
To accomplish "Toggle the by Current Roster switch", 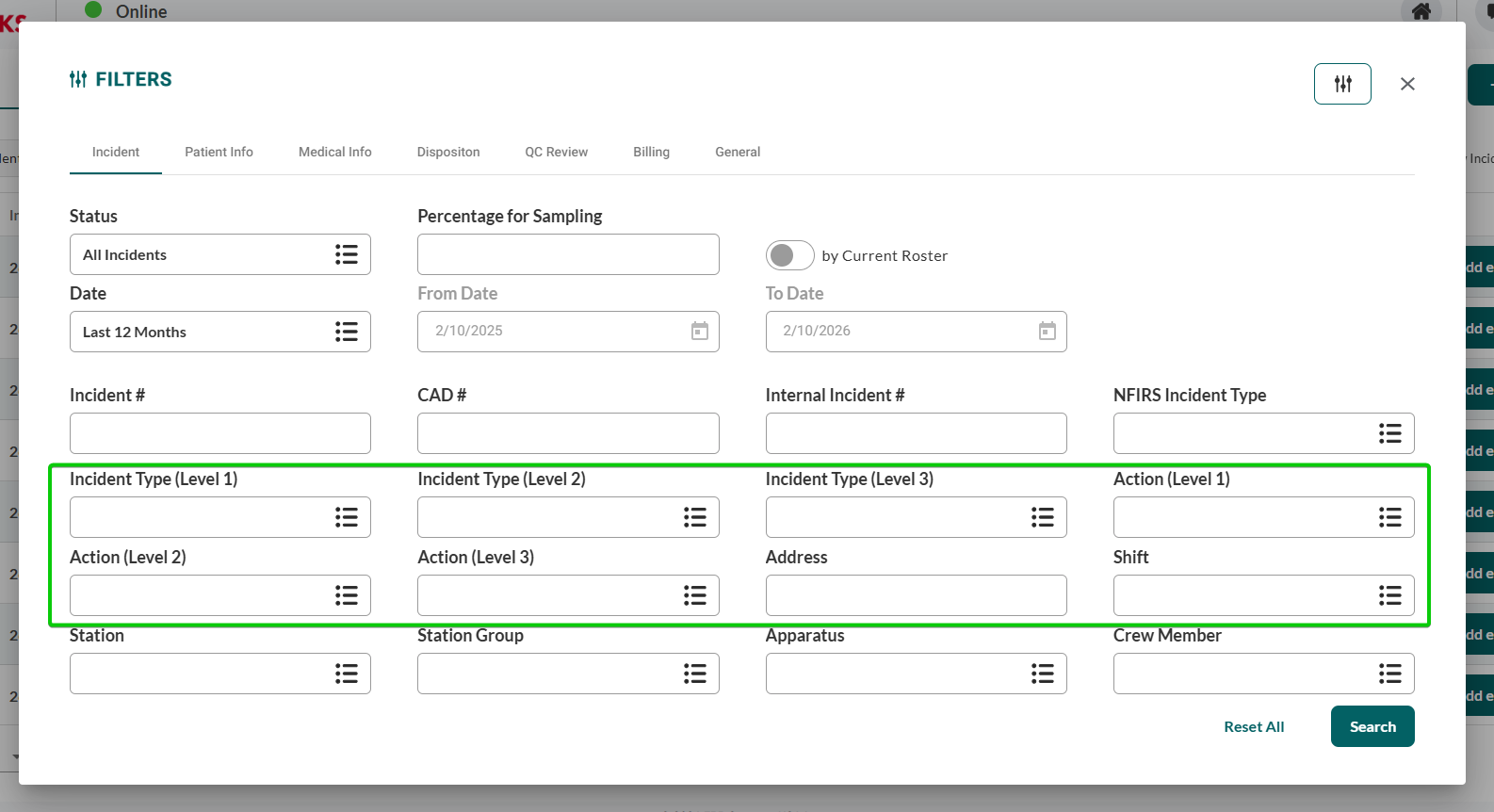I will 789,255.
